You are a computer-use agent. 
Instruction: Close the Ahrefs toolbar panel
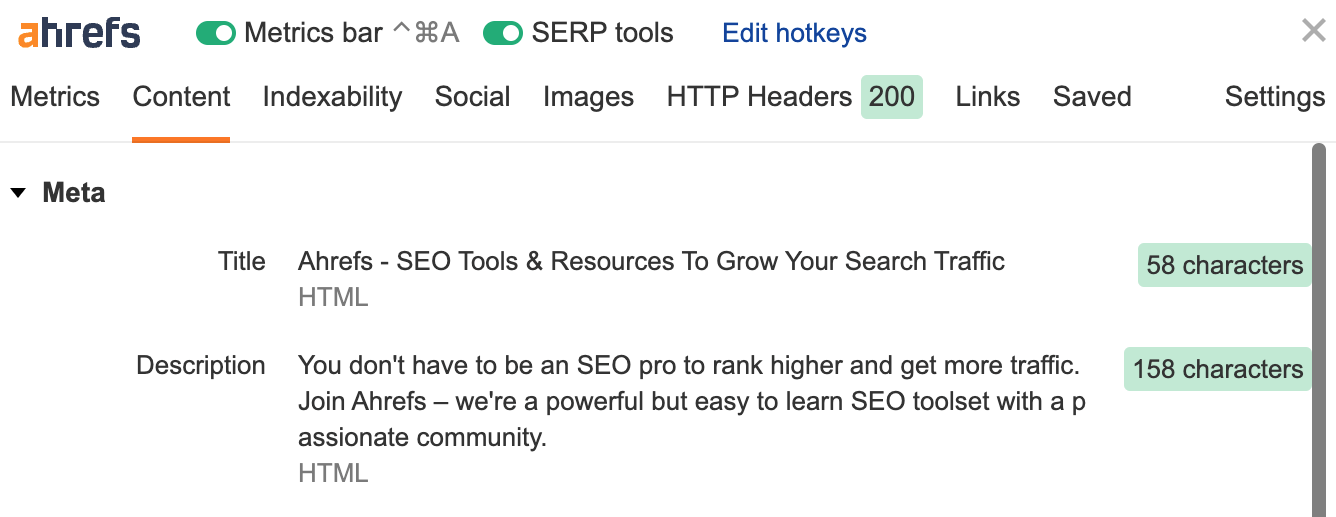[1313, 31]
